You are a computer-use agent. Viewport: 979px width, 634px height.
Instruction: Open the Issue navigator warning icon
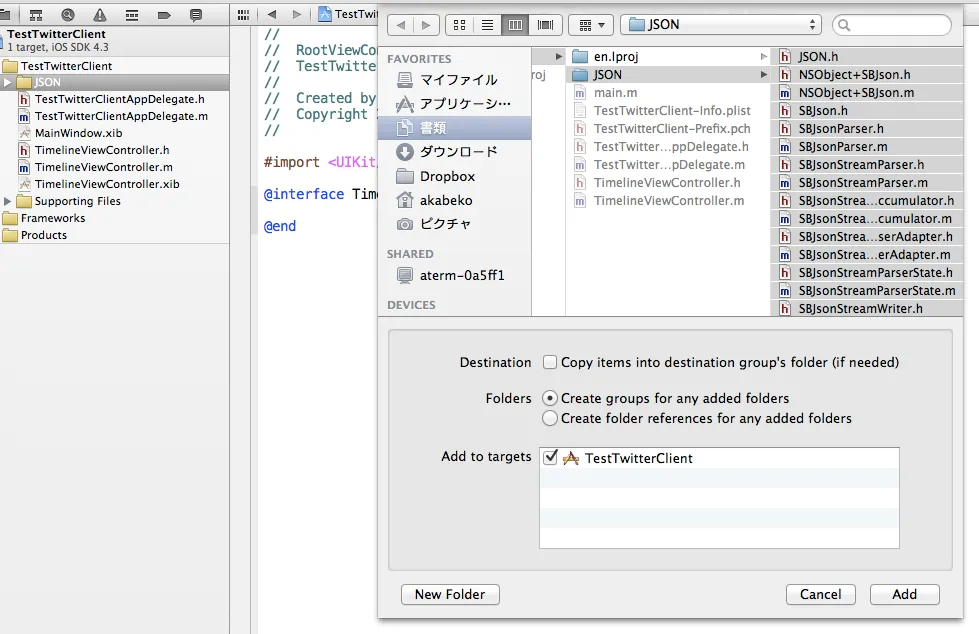tap(100, 15)
